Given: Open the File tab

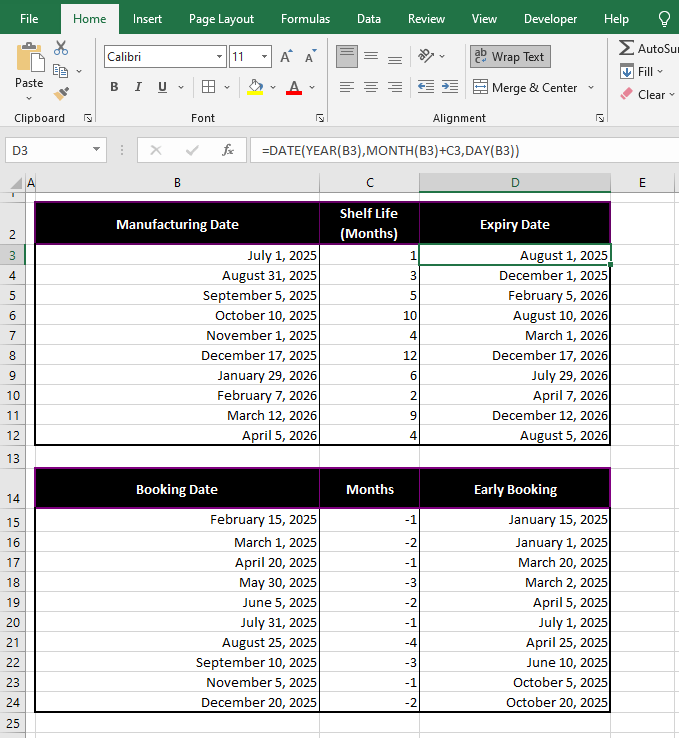Looking at the screenshot, I should point(29,19).
